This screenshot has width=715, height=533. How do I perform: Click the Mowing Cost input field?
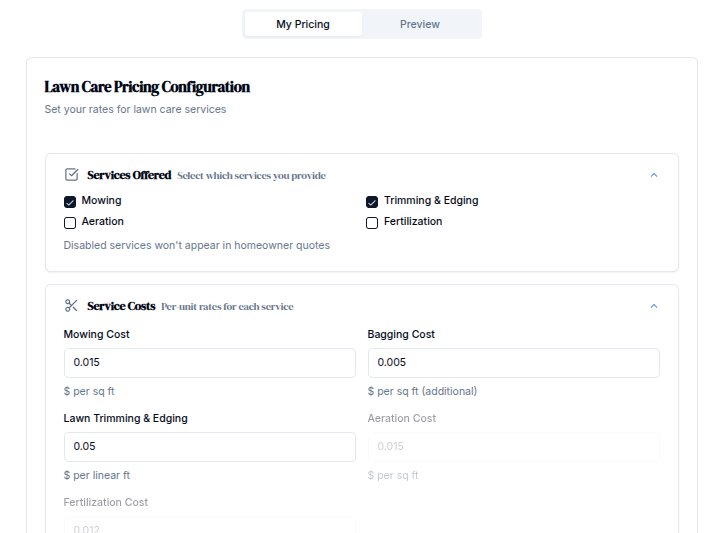click(x=209, y=362)
